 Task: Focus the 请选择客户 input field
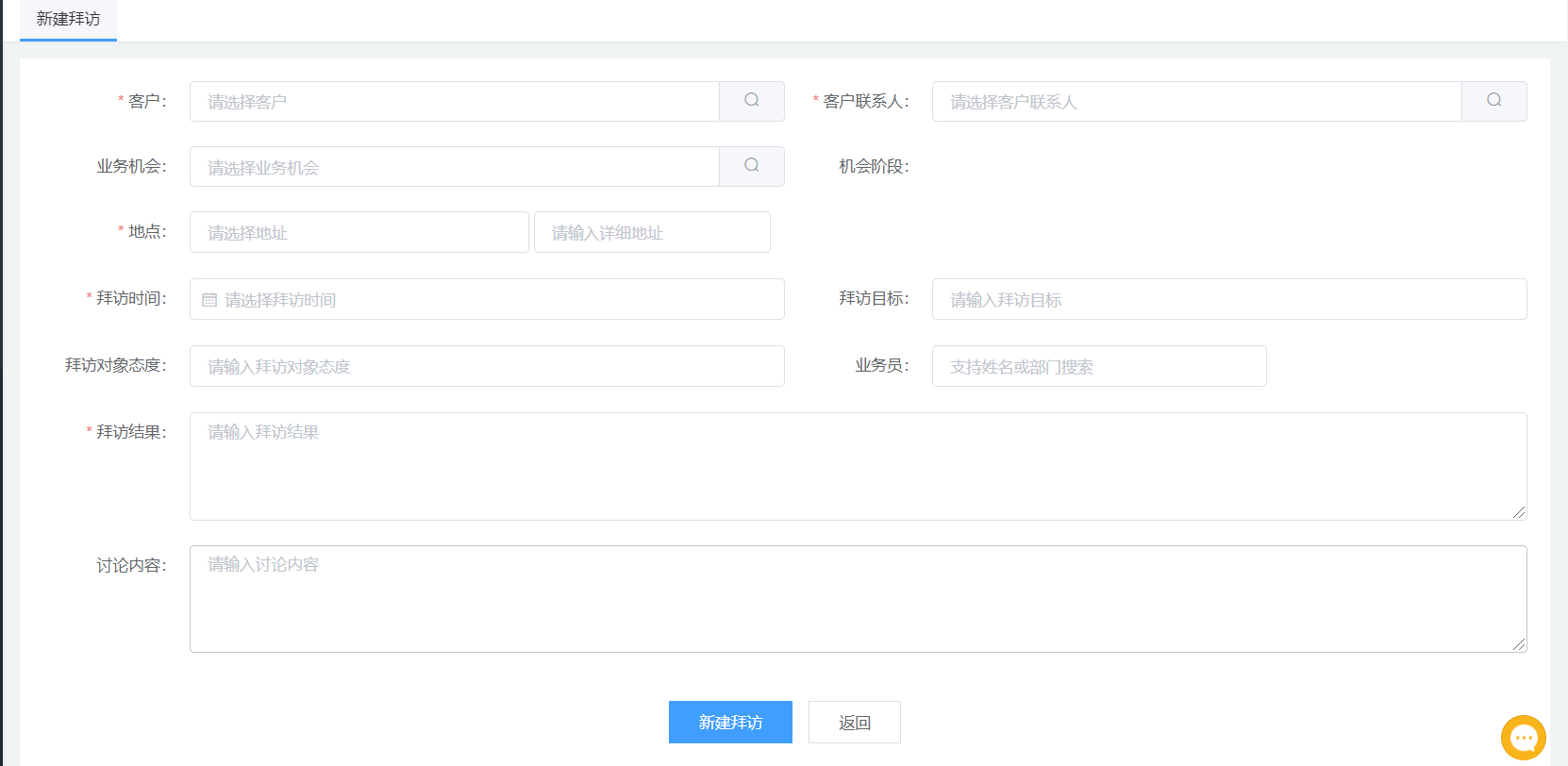(x=454, y=102)
